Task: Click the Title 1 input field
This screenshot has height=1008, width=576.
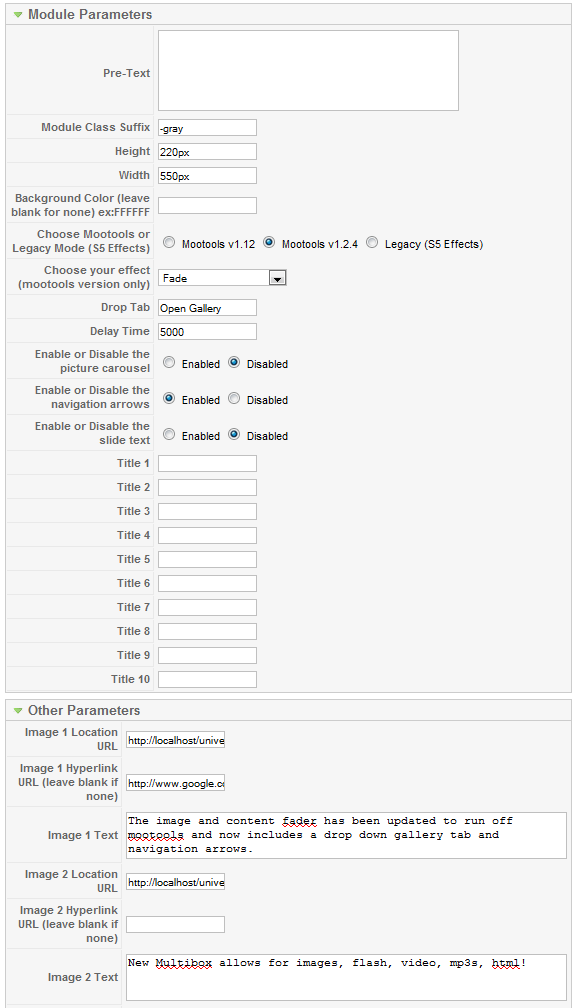Action: pos(208,464)
